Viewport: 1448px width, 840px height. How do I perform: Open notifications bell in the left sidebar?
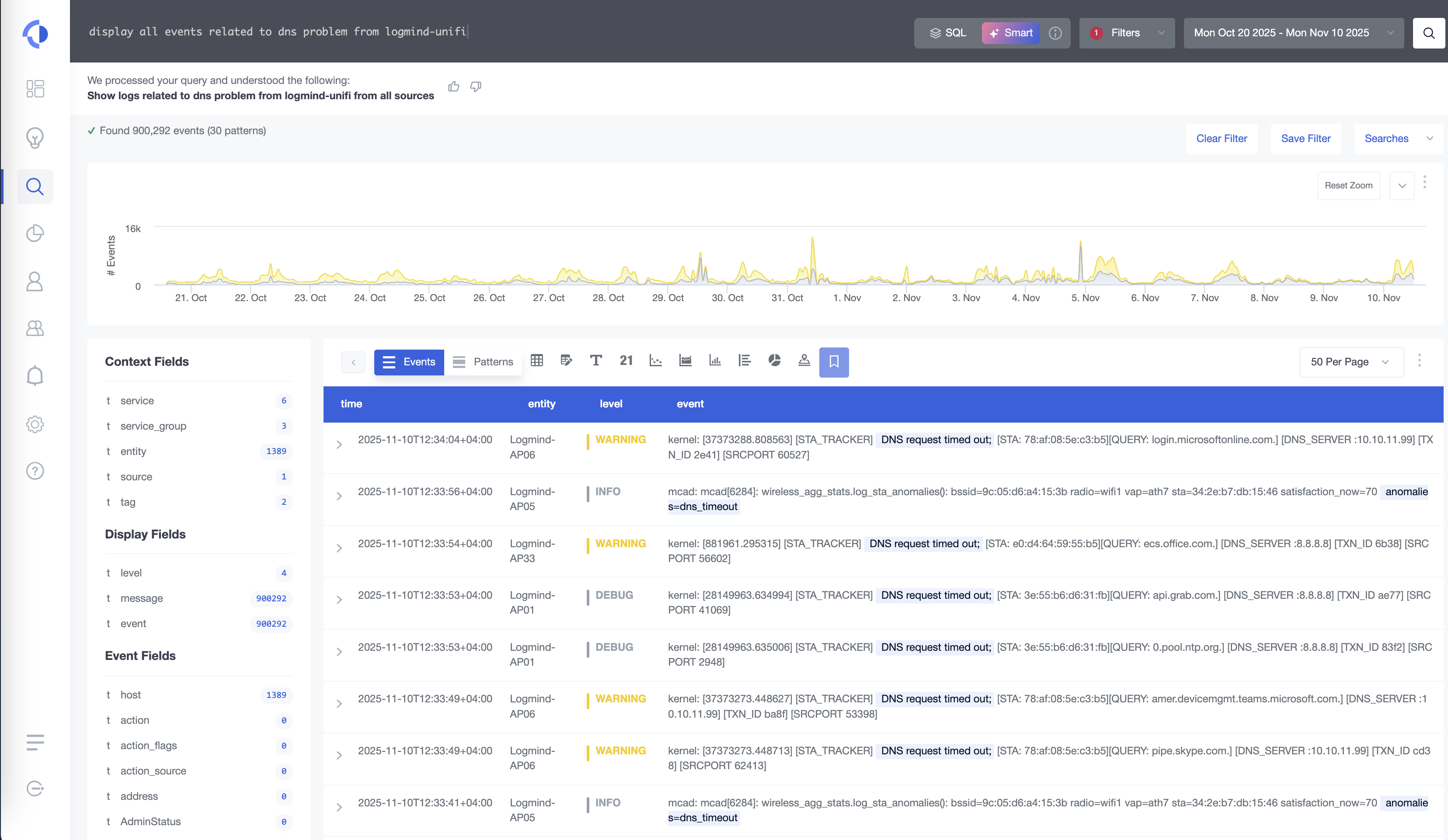(35, 375)
